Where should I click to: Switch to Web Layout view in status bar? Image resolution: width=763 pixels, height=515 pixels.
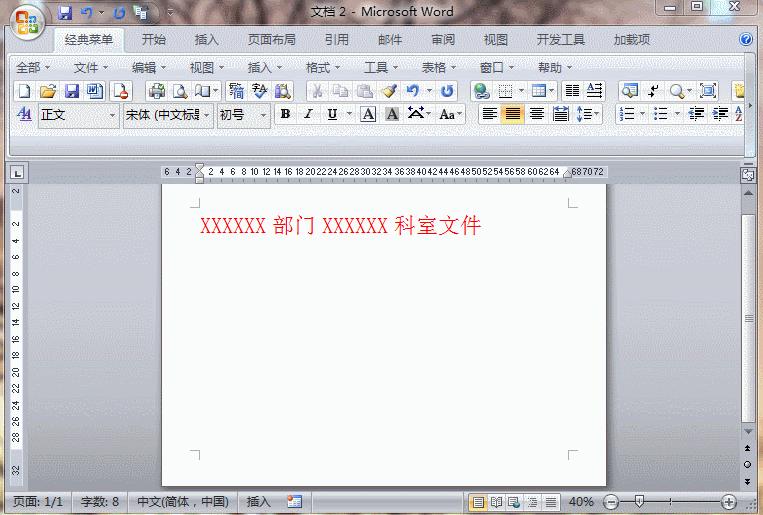514,502
